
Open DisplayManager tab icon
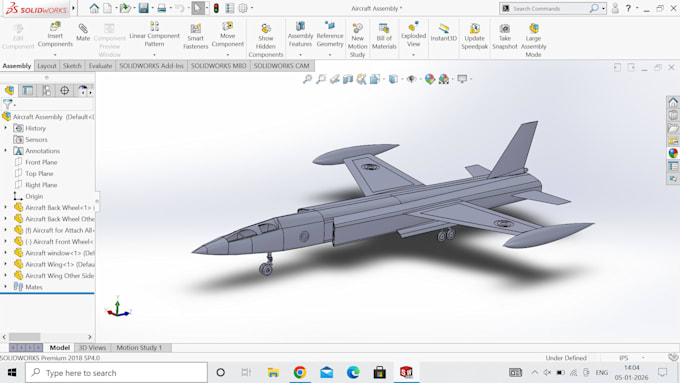click(82, 90)
